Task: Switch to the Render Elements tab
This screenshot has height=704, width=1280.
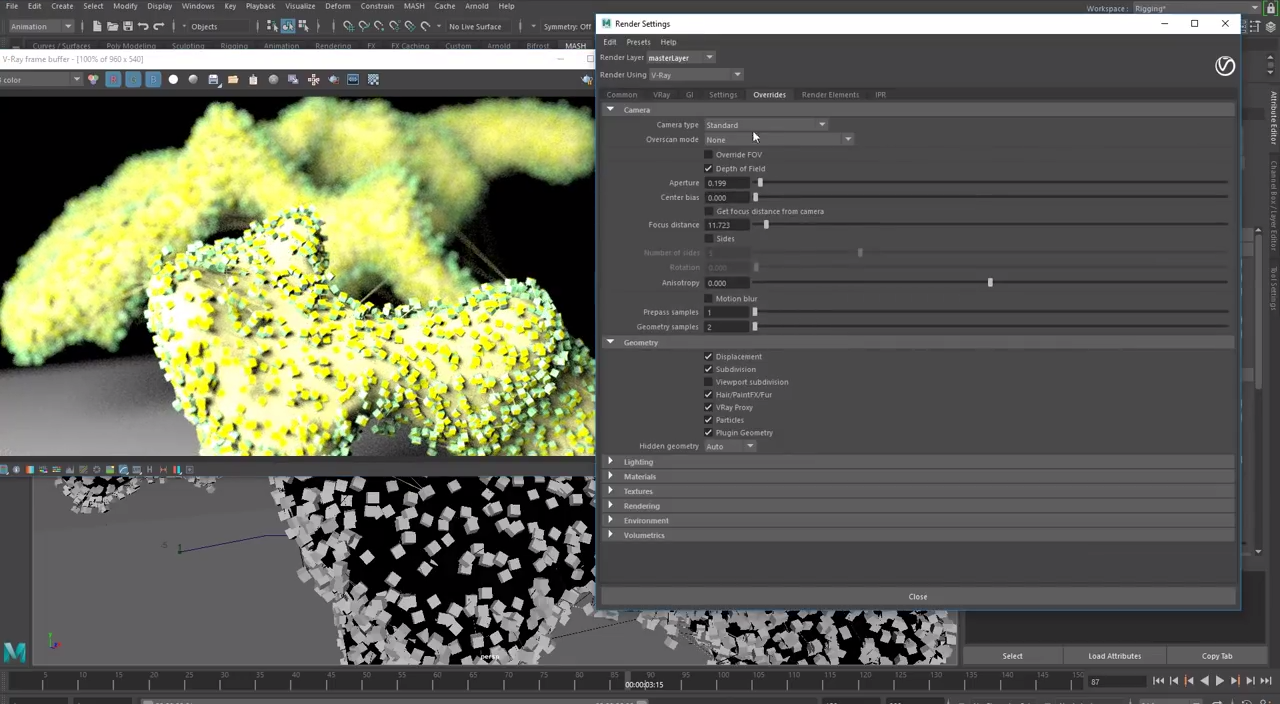Action: pos(830,94)
